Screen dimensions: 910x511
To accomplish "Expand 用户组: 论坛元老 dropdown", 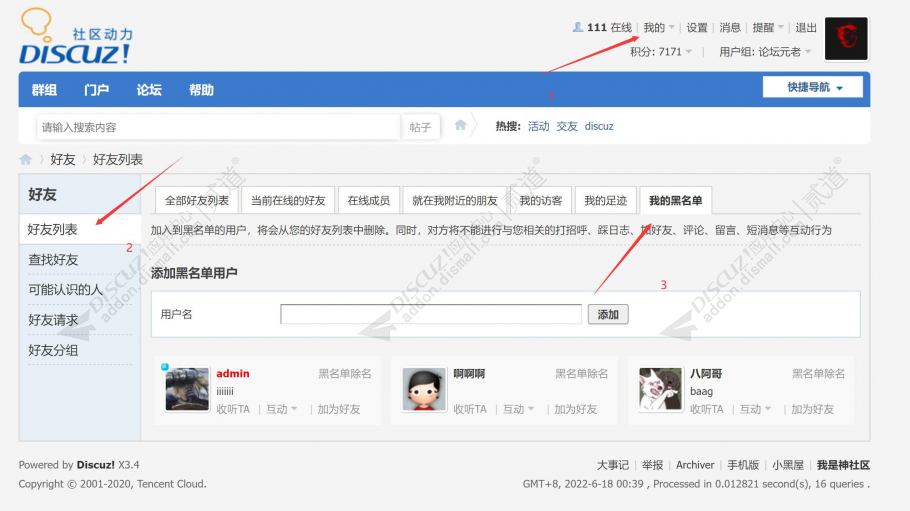I will click(765, 52).
